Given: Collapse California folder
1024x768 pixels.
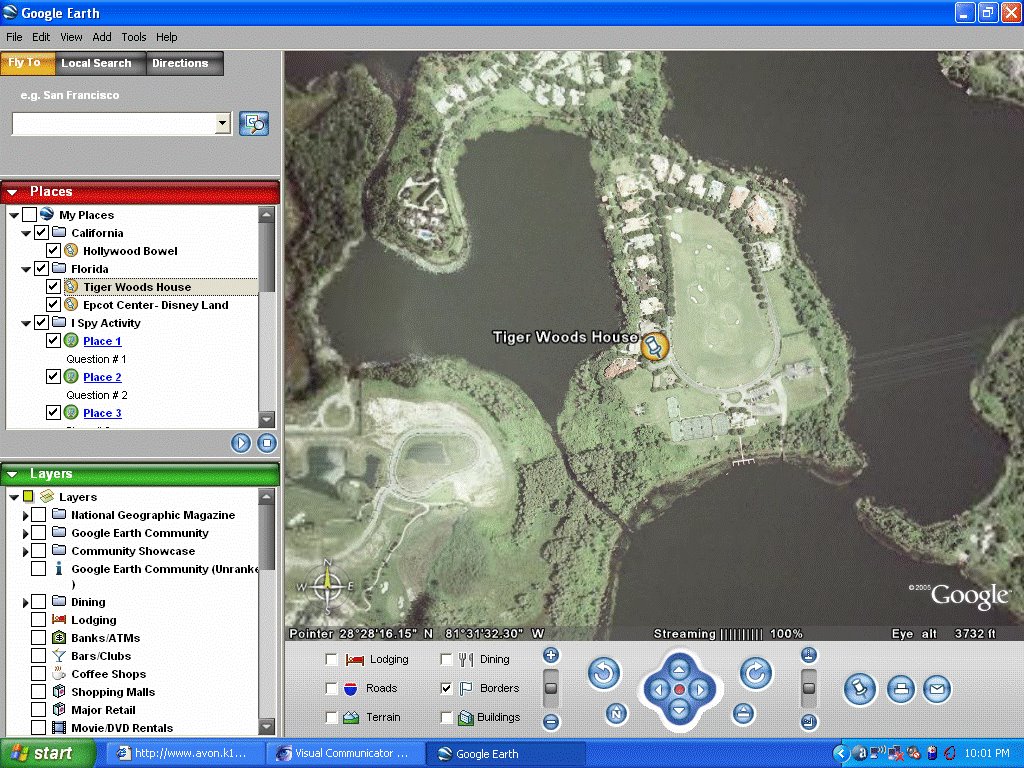Looking at the screenshot, I should pos(26,233).
